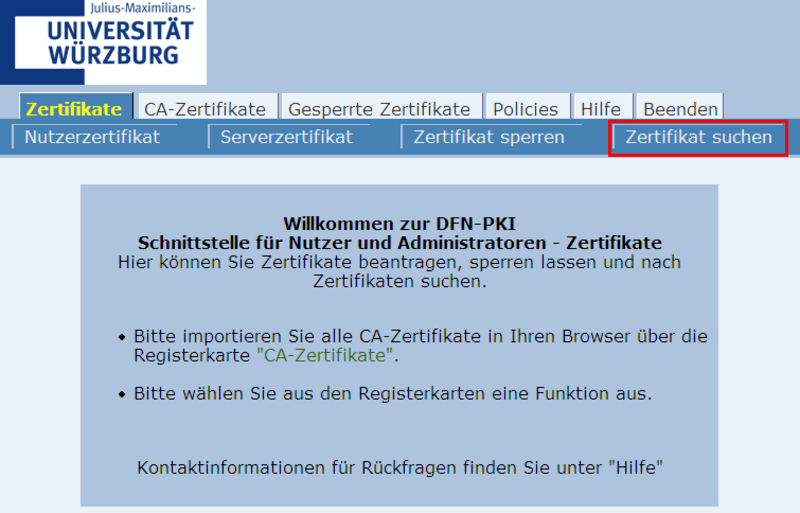Switch to the CA-Zertifikate tab

205,109
